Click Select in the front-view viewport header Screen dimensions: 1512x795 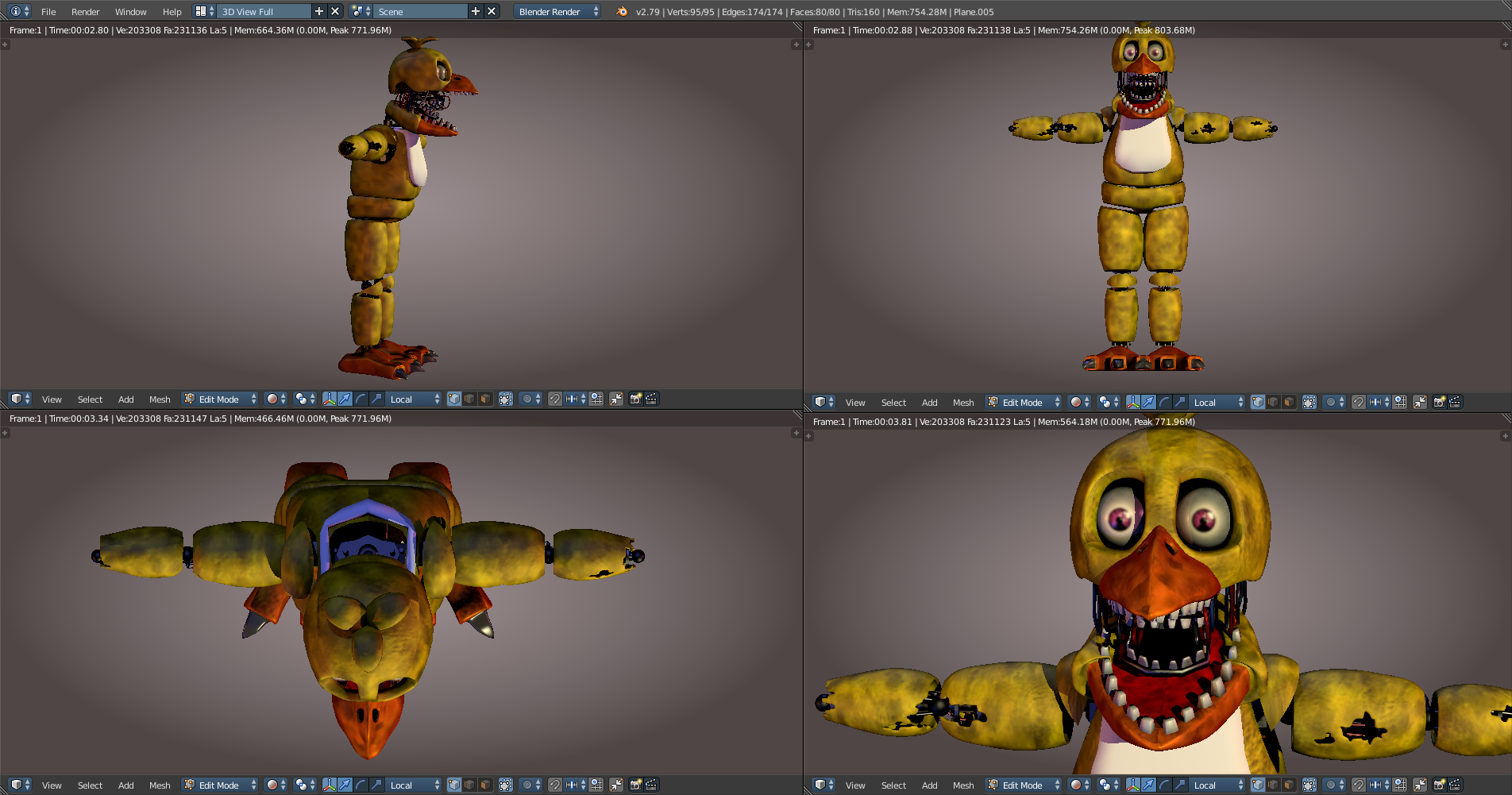point(893,403)
